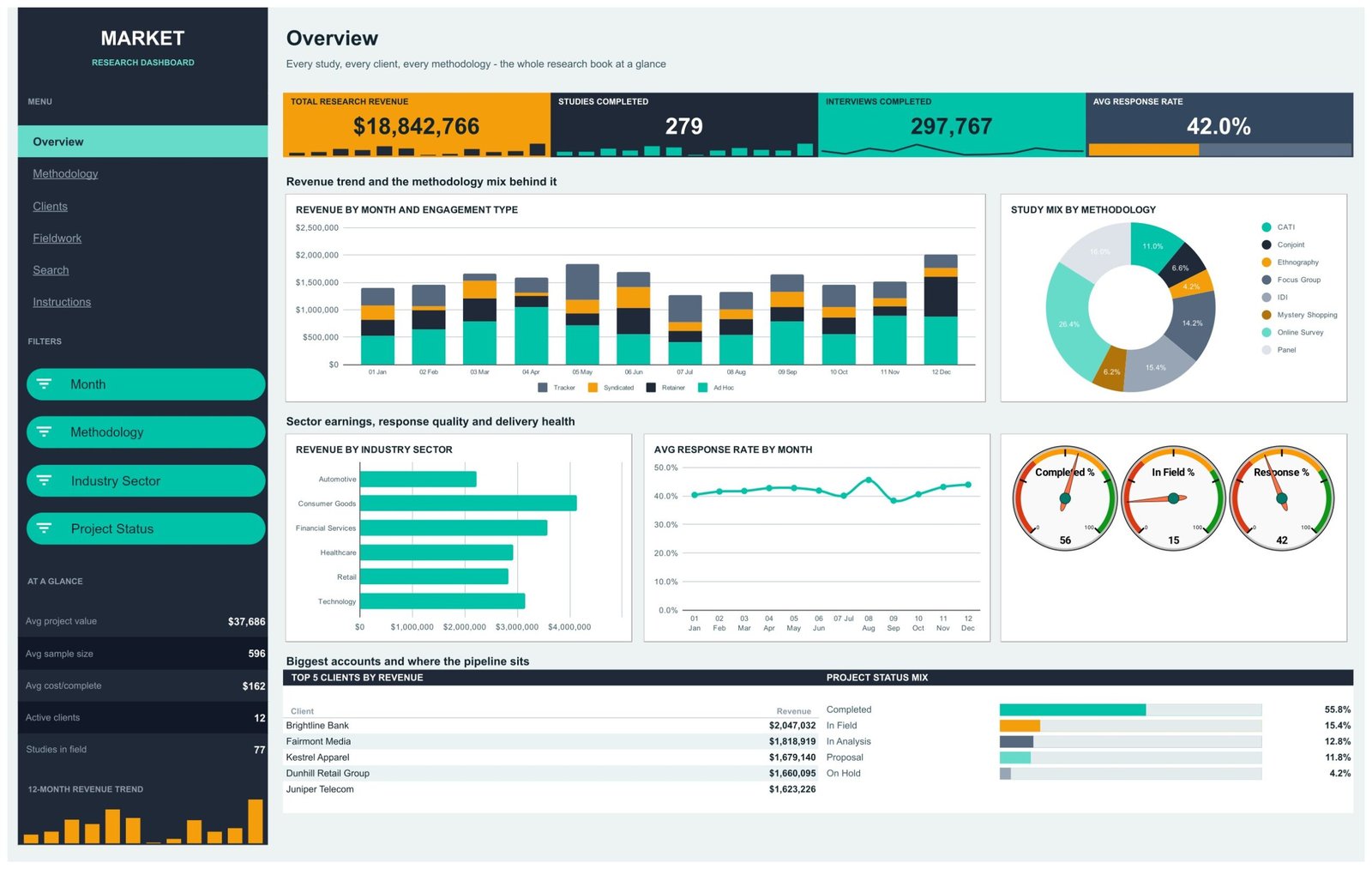This screenshot has height=869, width=1372.
Task: Click the Retail revenue bar
Action: [434, 576]
